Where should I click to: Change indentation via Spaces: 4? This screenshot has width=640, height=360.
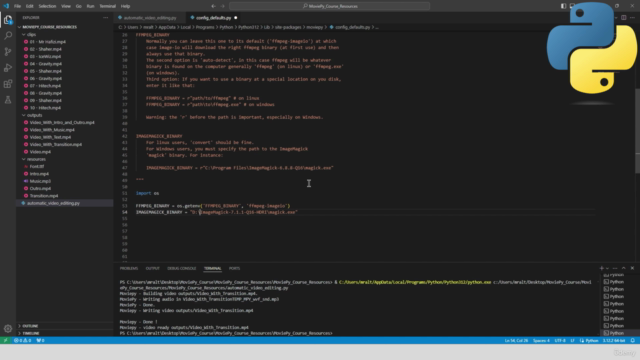click(541, 340)
